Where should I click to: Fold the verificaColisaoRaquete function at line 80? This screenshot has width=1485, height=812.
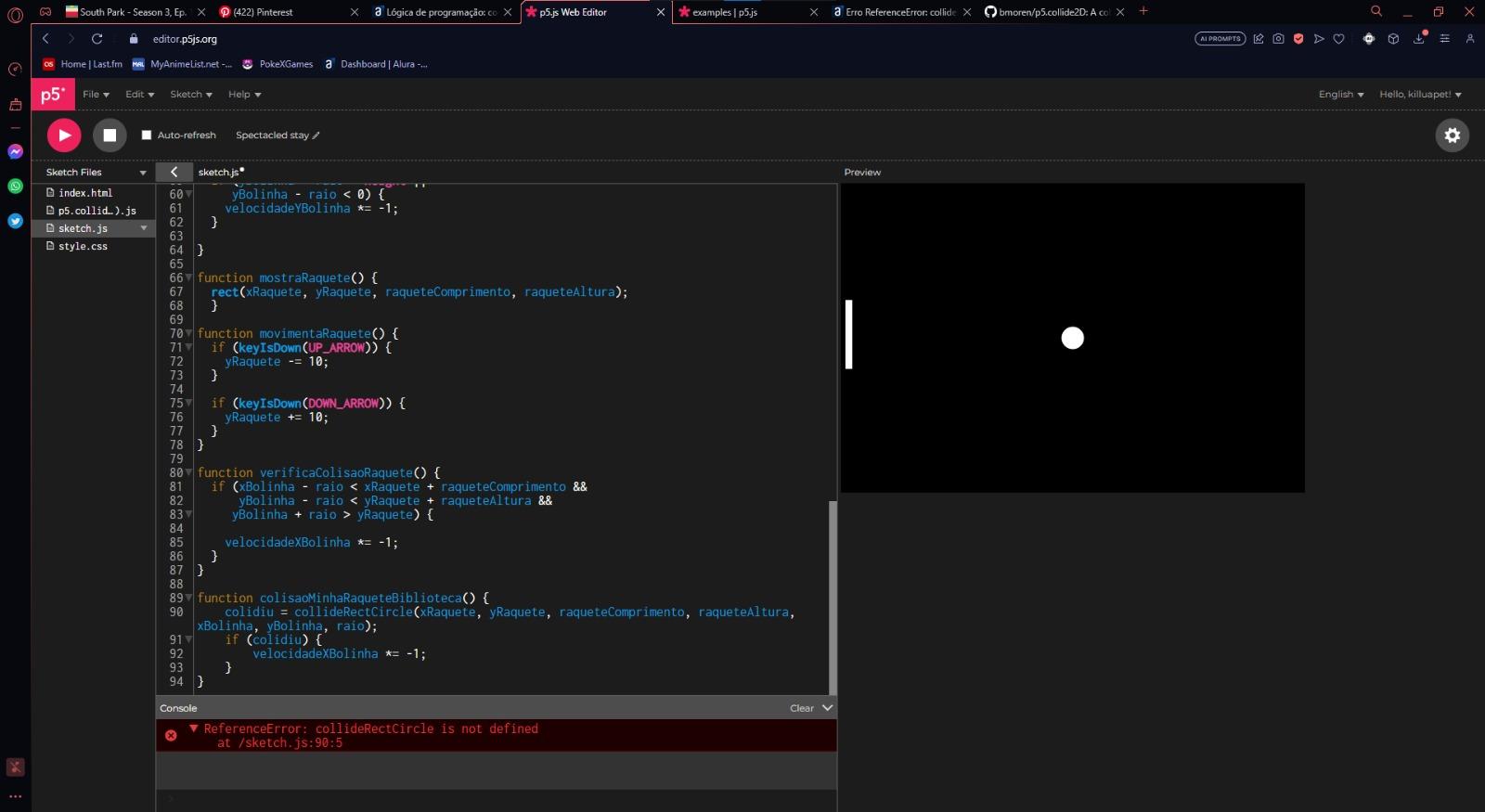[189, 473]
